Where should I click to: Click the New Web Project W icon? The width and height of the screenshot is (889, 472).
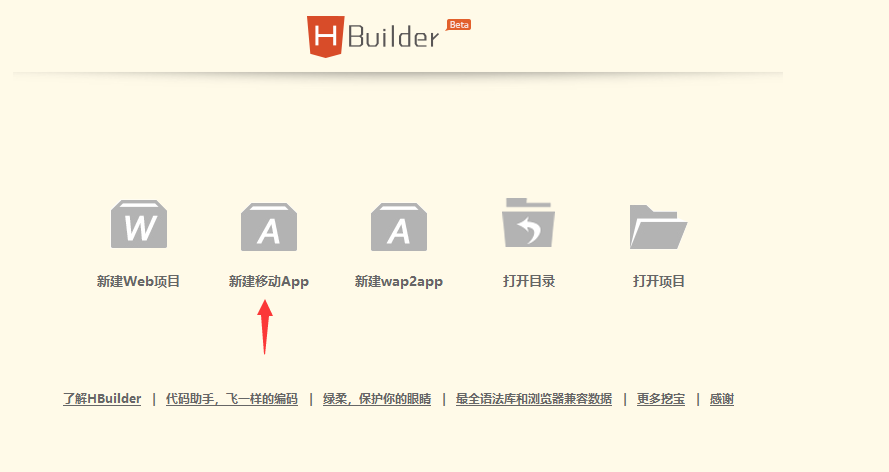[139, 225]
